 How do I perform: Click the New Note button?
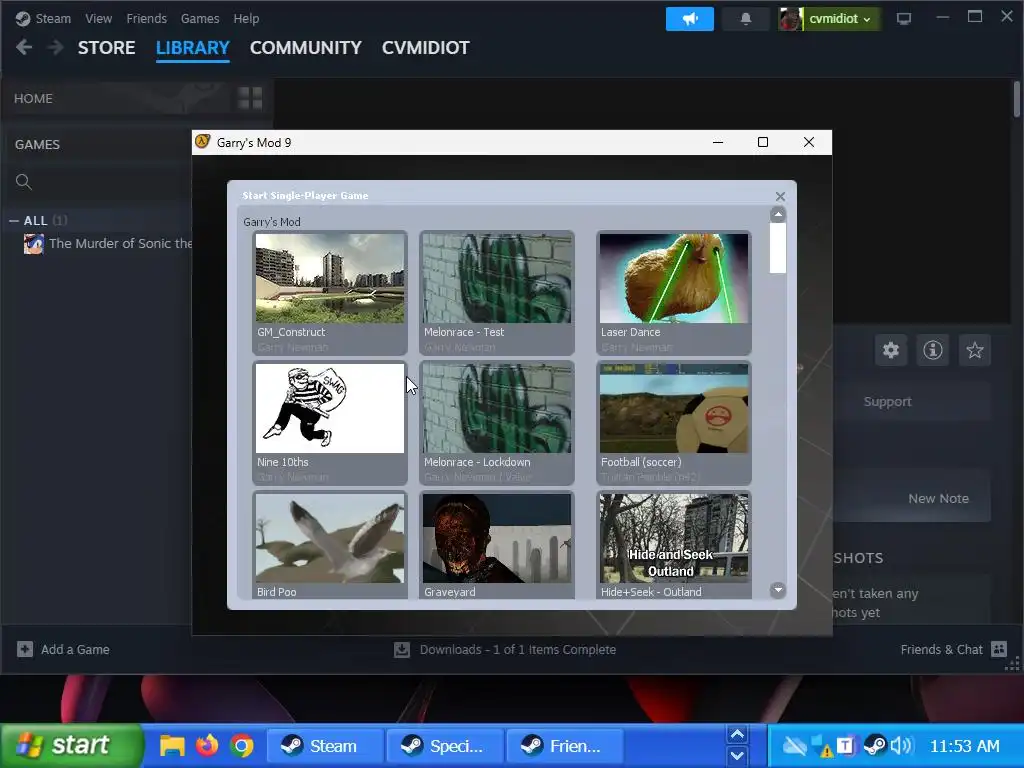pos(938,498)
